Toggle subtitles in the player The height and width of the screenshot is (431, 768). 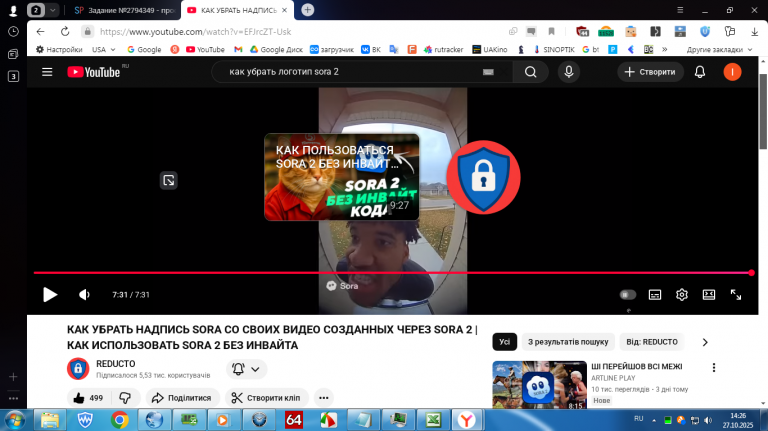click(655, 294)
